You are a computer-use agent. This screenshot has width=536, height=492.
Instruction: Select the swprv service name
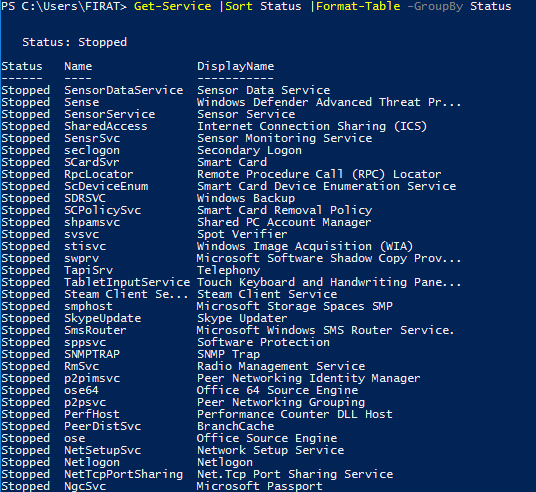82,258
